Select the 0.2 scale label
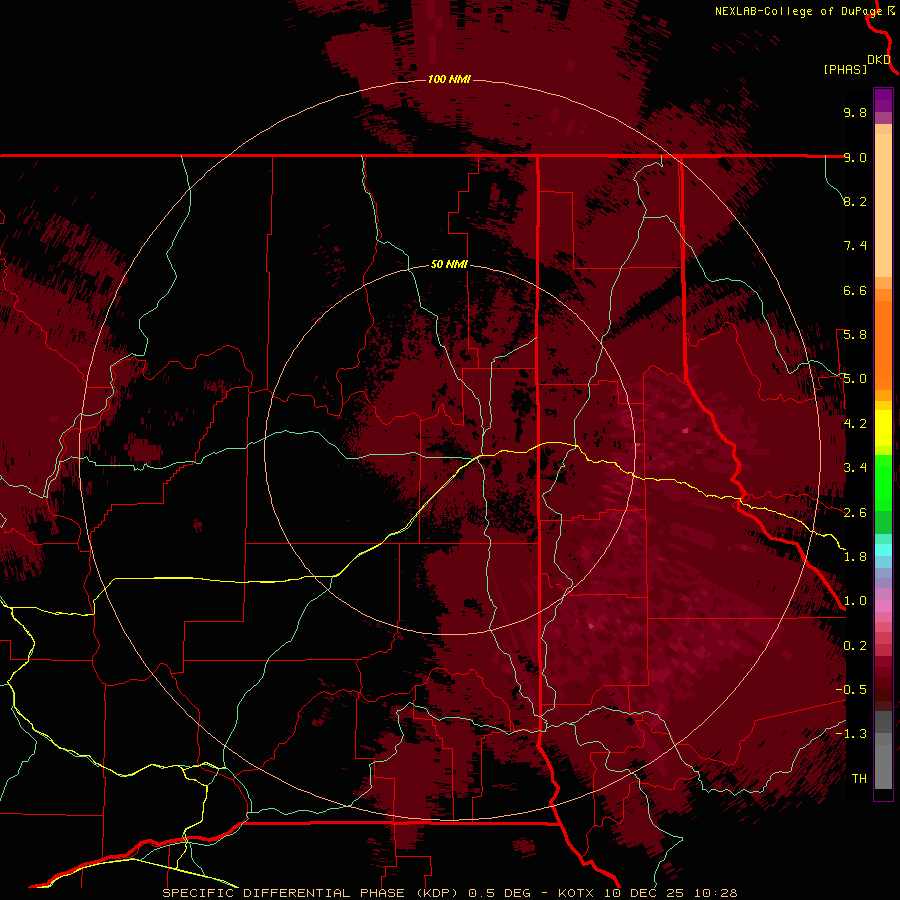This screenshot has width=900, height=900. click(x=855, y=646)
